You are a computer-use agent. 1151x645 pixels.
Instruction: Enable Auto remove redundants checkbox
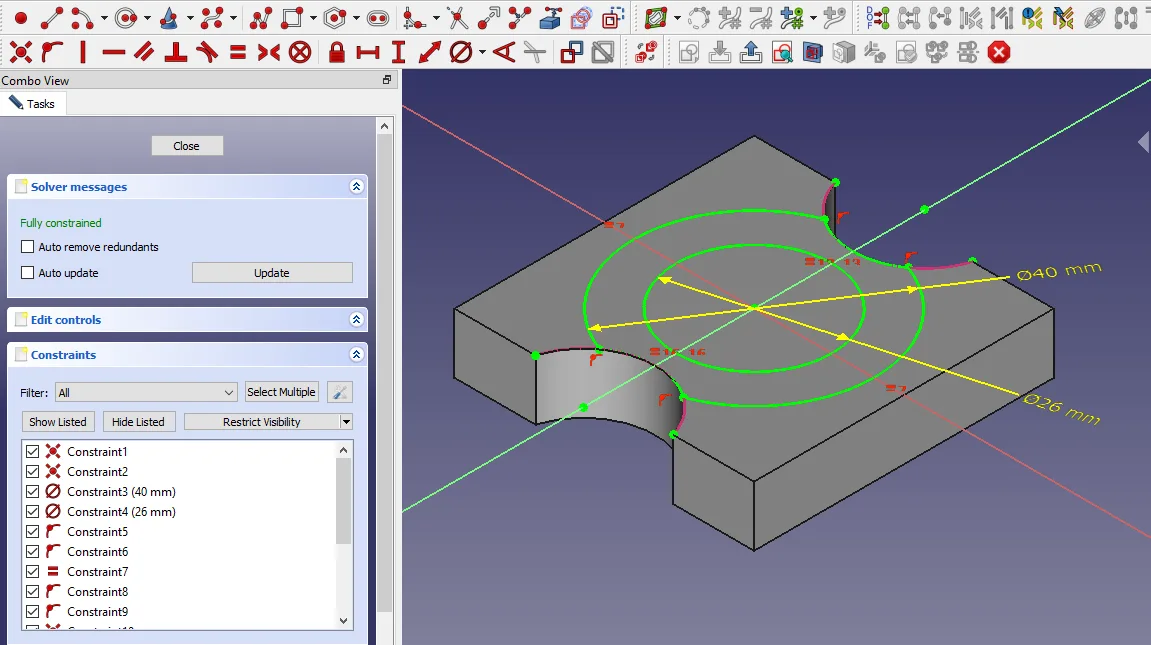point(28,247)
